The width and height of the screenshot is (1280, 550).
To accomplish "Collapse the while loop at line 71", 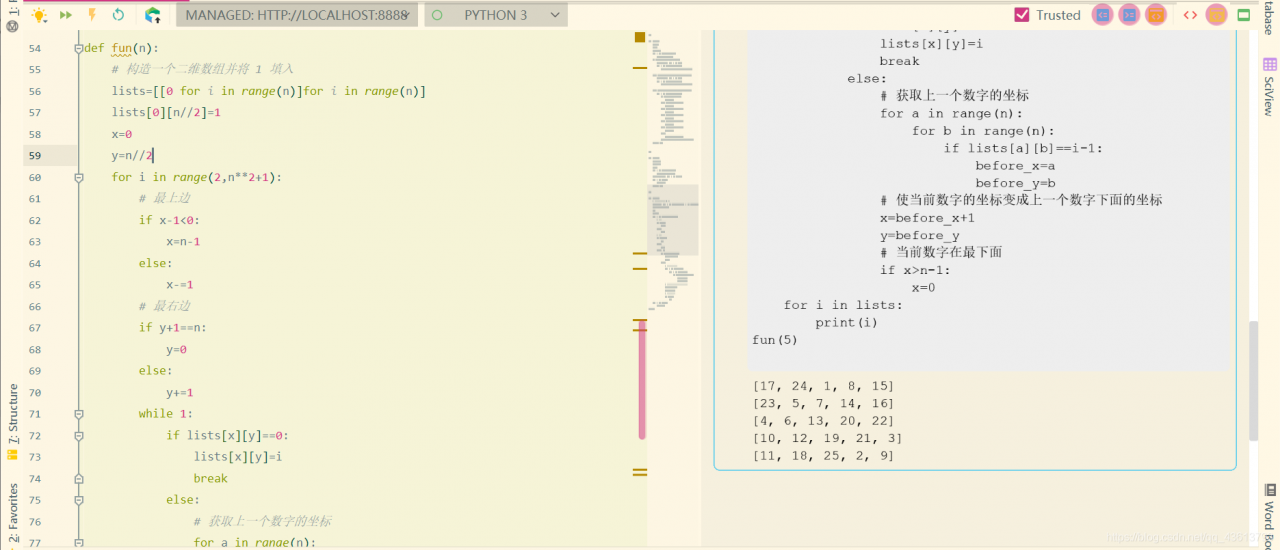I will [79, 413].
